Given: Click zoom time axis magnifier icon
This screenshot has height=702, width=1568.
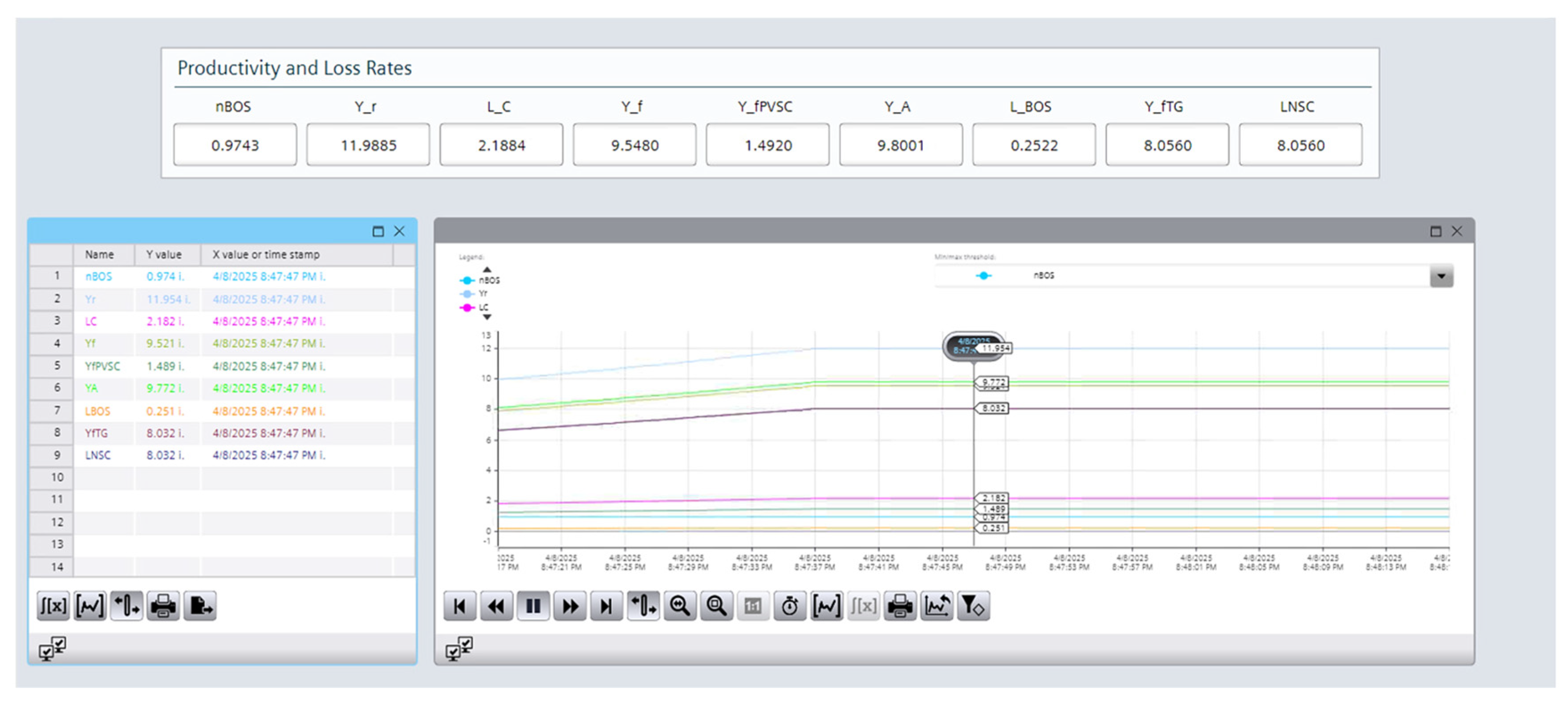Looking at the screenshot, I should tap(679, 606).
